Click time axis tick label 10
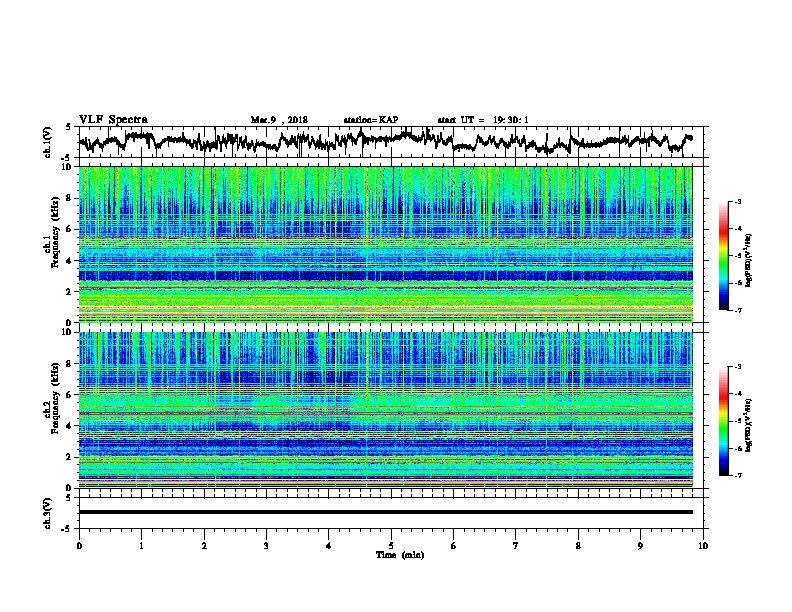This screenshot has width=792, height=612. point(703,546)
